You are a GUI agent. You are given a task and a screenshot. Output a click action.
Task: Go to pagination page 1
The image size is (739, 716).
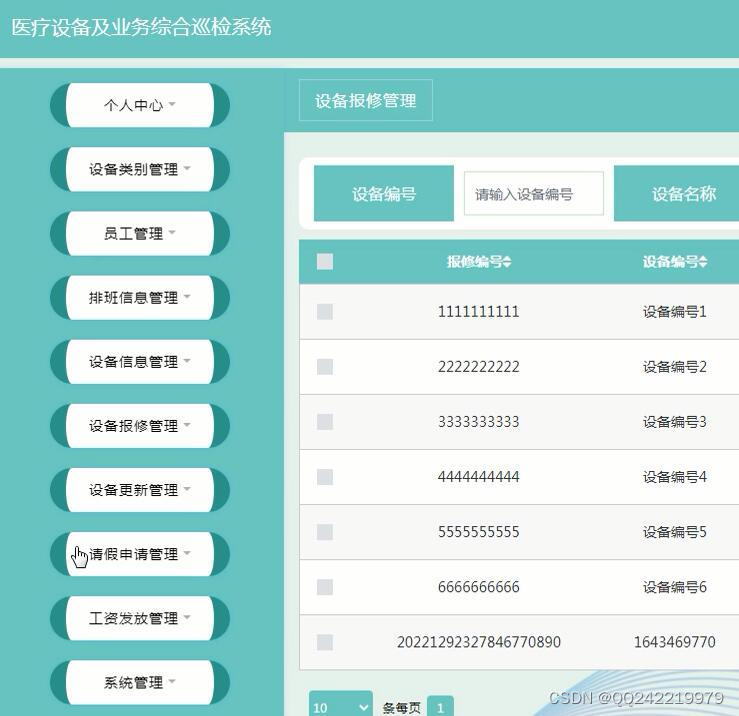click(440, 707)
